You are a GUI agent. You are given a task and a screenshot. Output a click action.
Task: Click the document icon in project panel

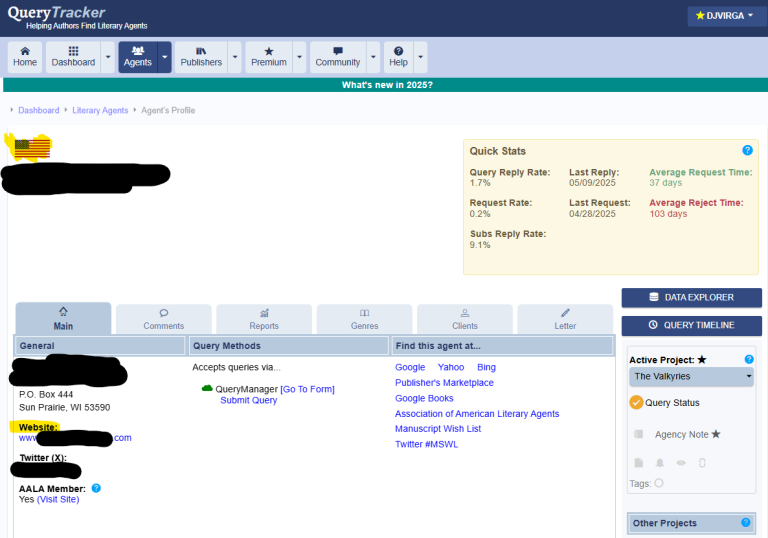pos(639,463)
